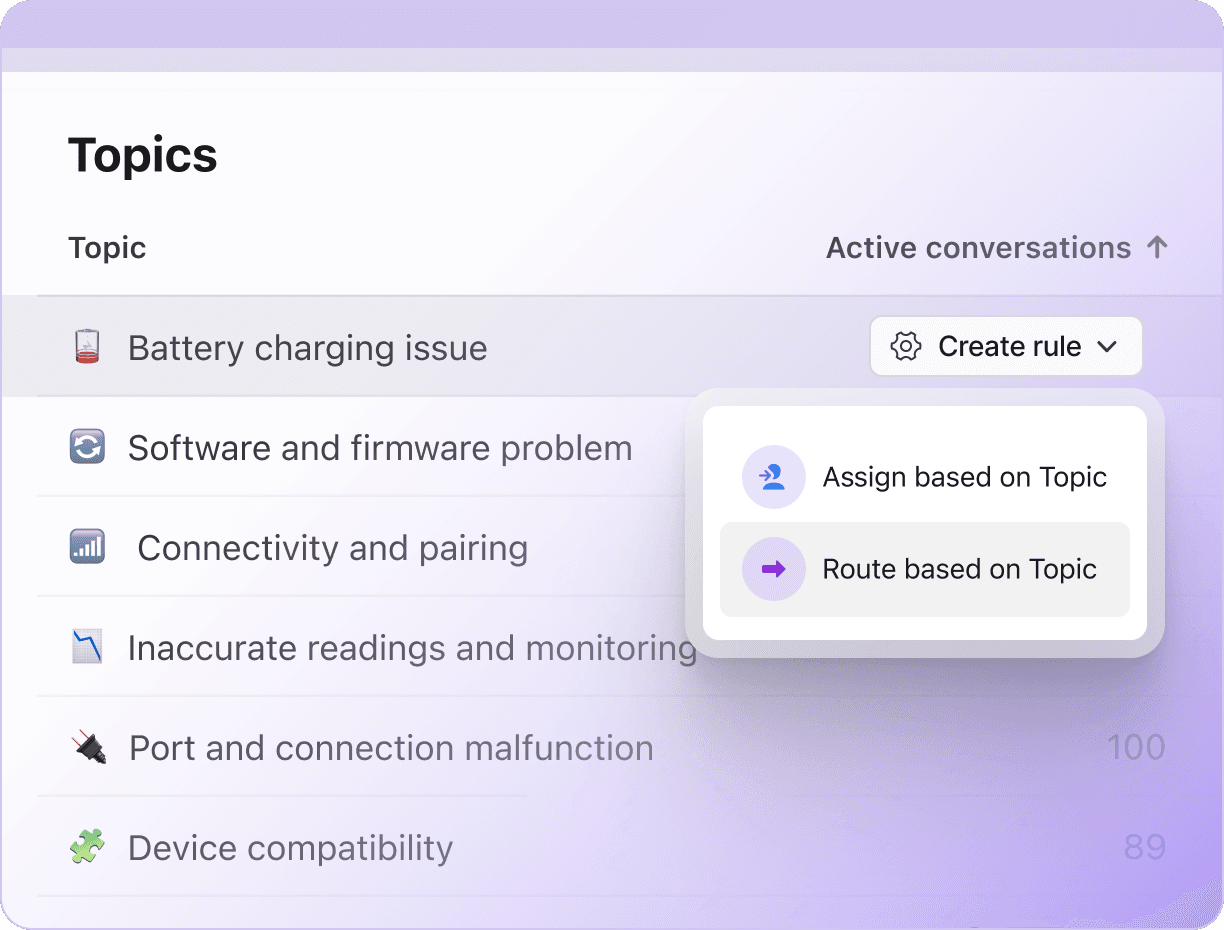Sort by the Active conversations arrow
Viewport: 1224px width, 930px height.
click(1157, 247)
